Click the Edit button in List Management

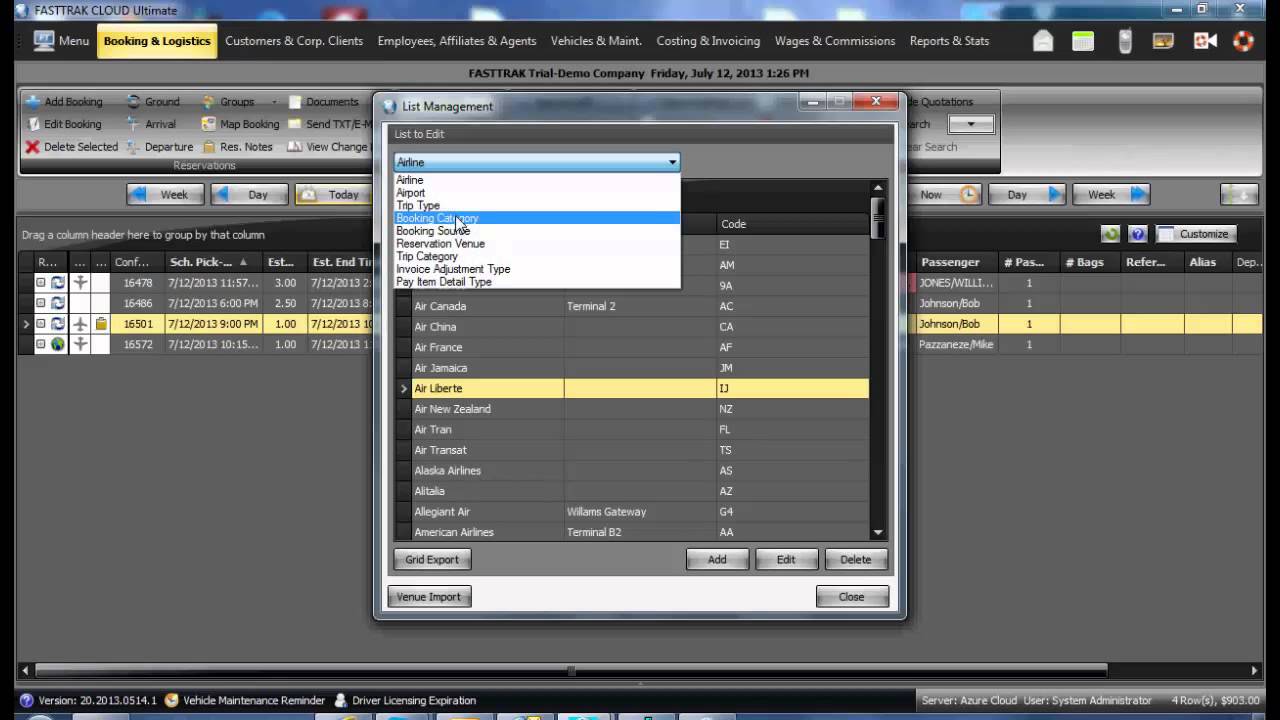click(786, 560)
